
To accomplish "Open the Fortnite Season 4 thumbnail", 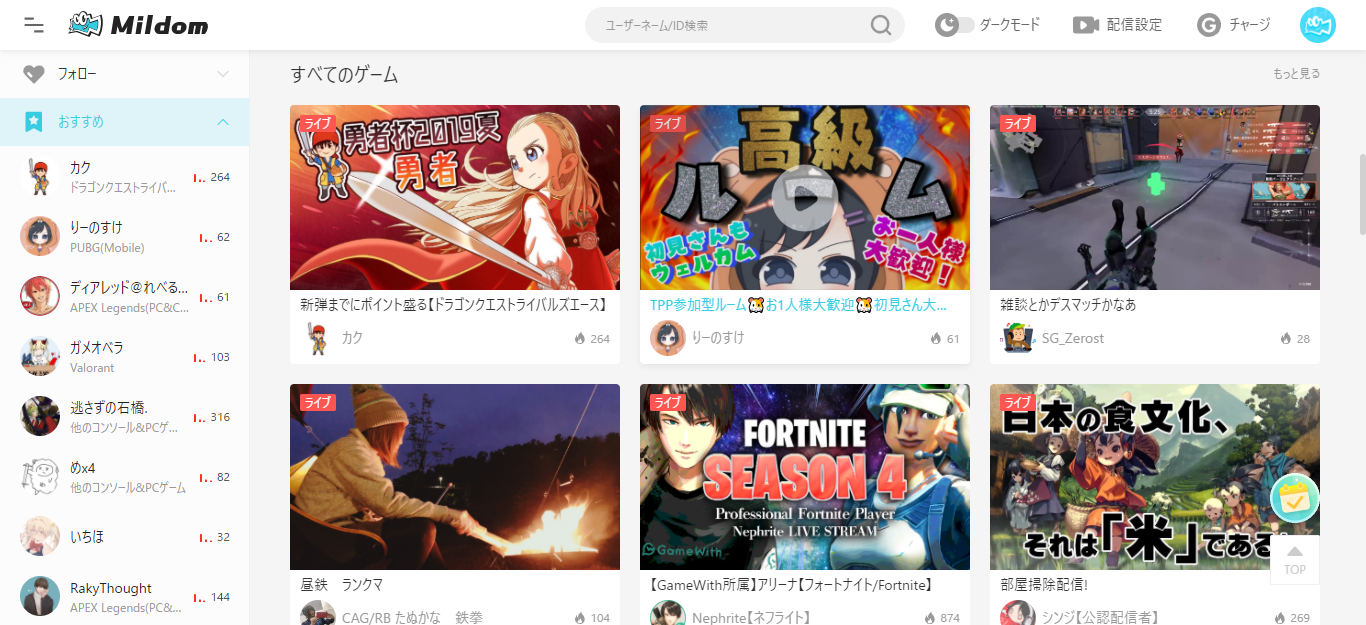I will [805, 477].
